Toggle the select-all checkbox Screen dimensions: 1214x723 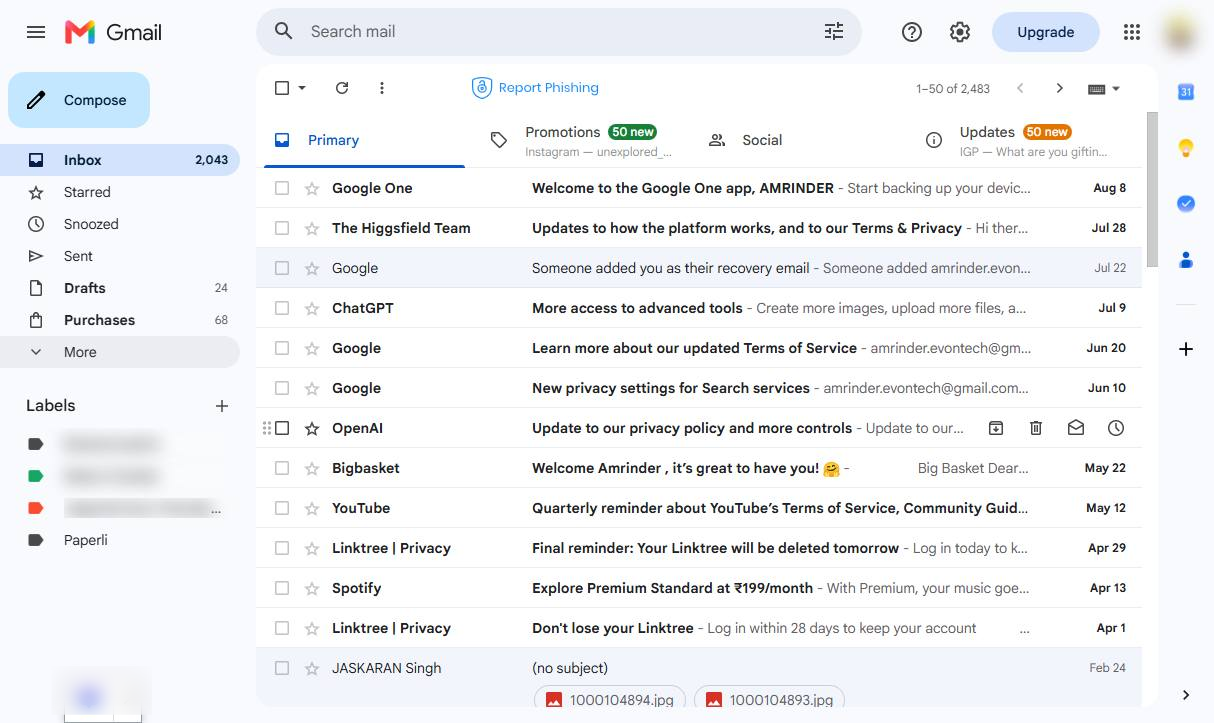(282, 88)
